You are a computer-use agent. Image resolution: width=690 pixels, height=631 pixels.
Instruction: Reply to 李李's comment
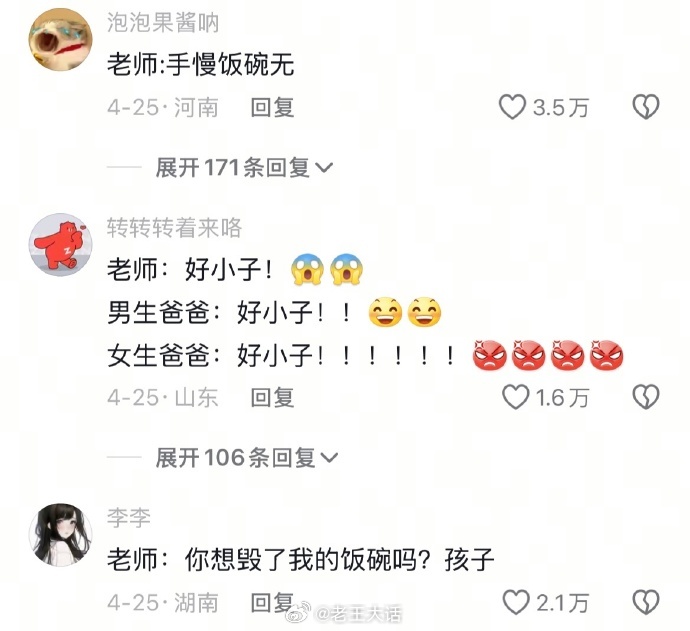pyautogui.click(x=272, y=602)
